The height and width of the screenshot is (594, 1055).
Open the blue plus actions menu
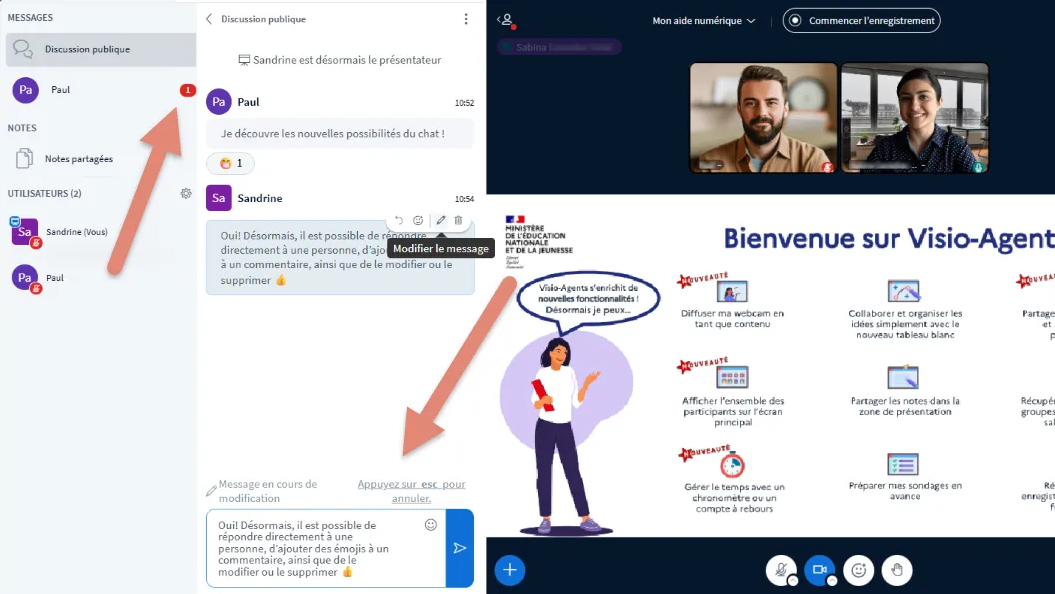pyautogui.click(x=510, y=570)
